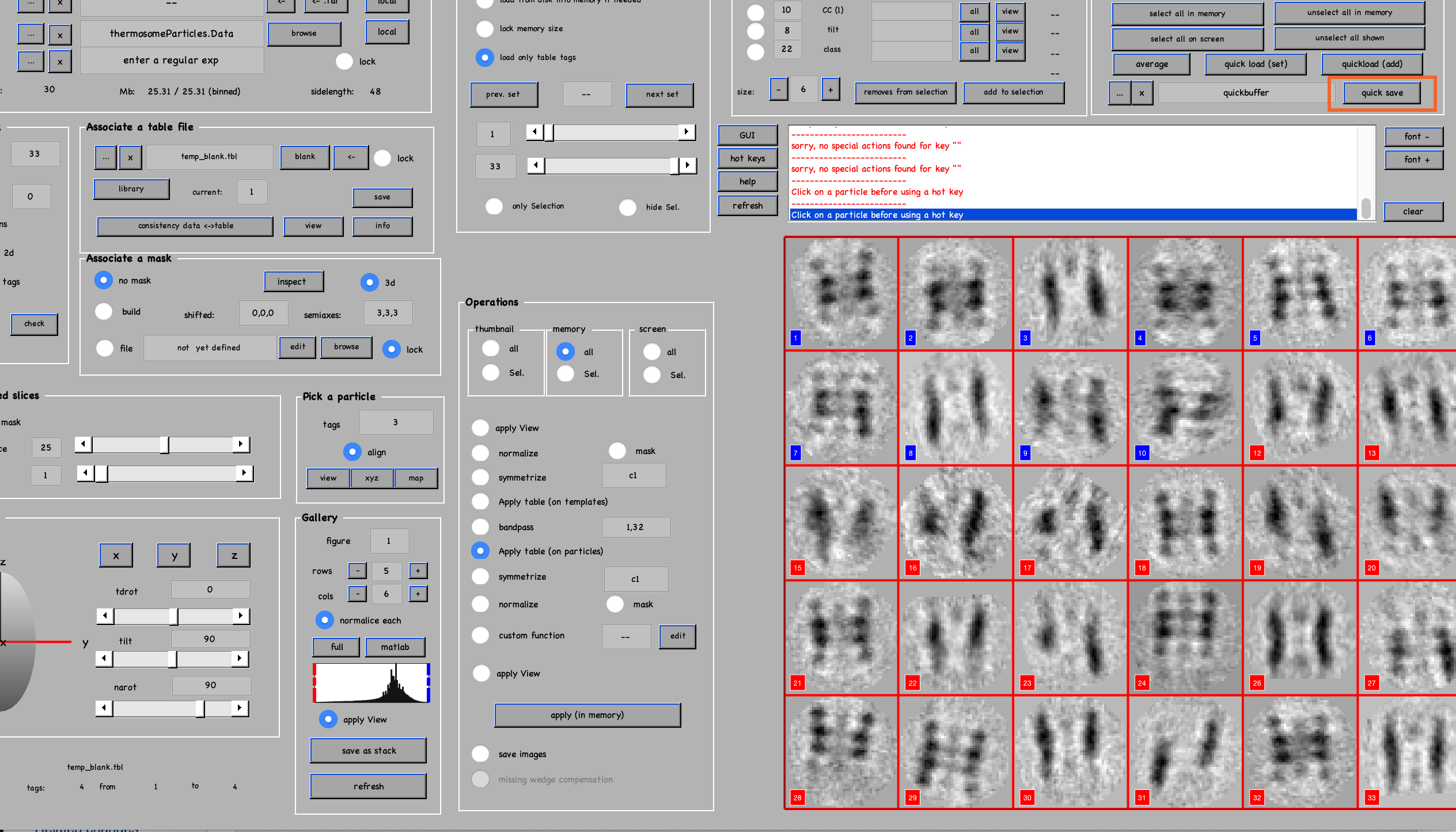Viewport: 1456px width, 832px height.
Task: Click right arrow of tilt slider
Action: point(240,658)
